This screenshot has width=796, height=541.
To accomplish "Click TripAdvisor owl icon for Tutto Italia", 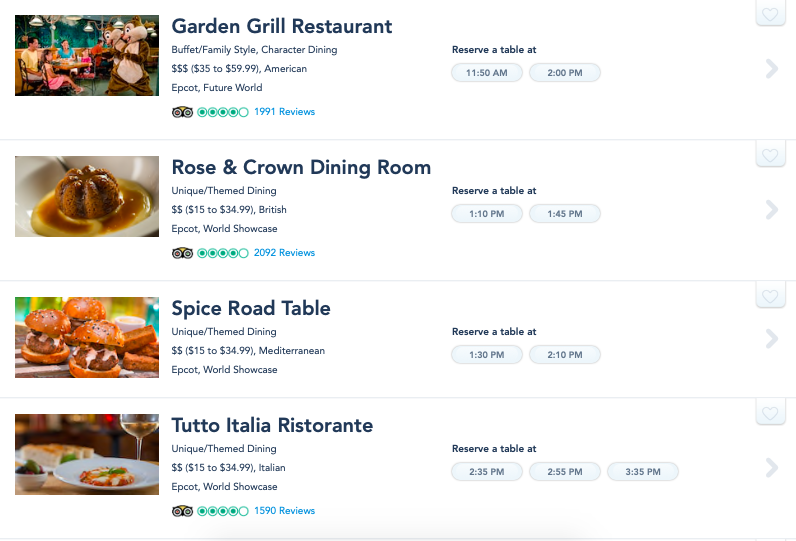I will [x=182, y=511].
